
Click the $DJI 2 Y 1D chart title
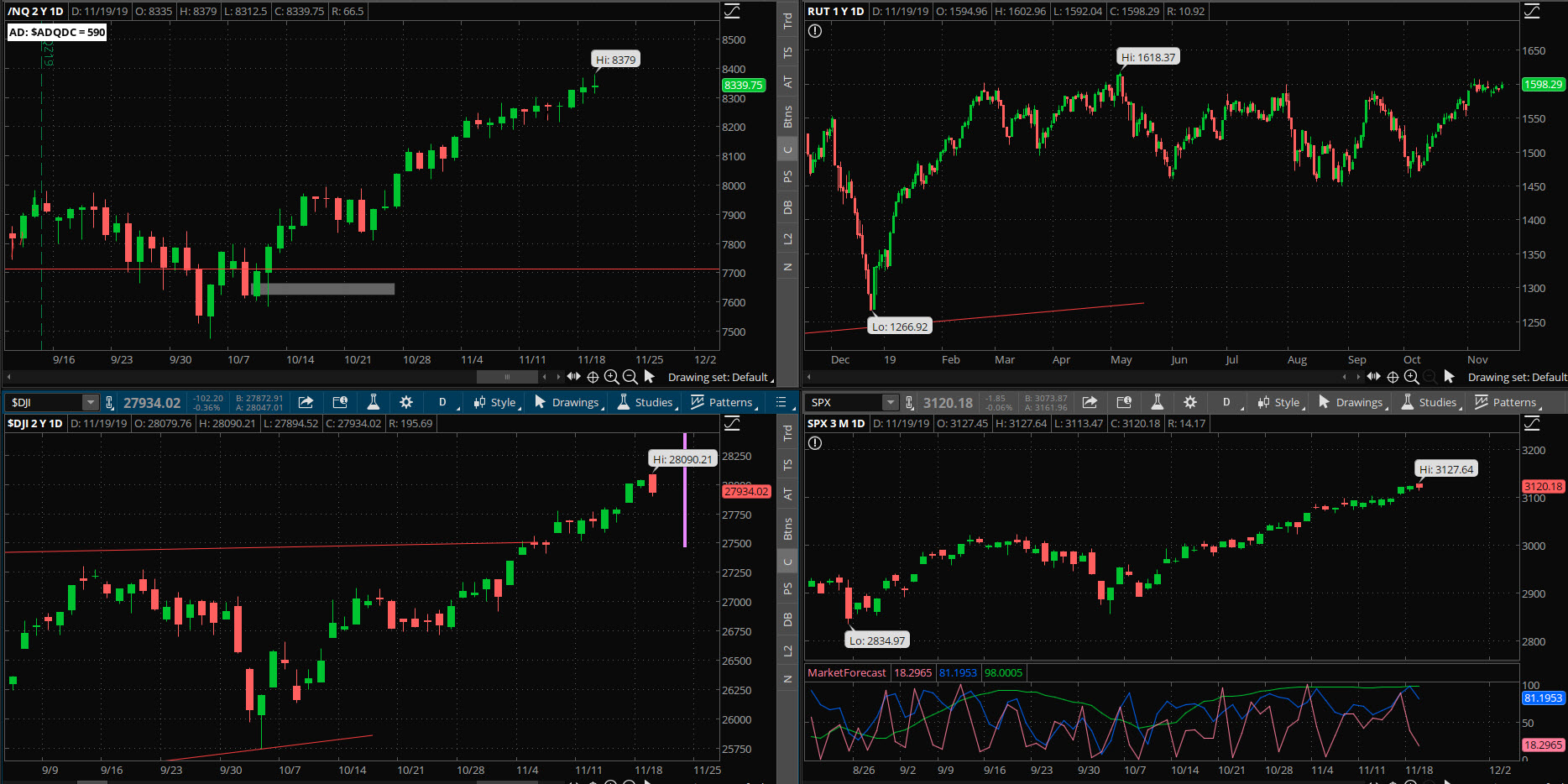point(34,424)
